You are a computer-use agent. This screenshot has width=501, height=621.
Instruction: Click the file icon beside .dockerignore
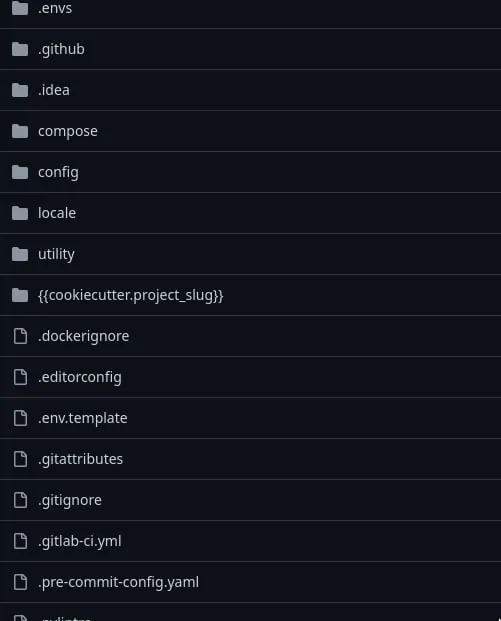click(x=20, y=336)
